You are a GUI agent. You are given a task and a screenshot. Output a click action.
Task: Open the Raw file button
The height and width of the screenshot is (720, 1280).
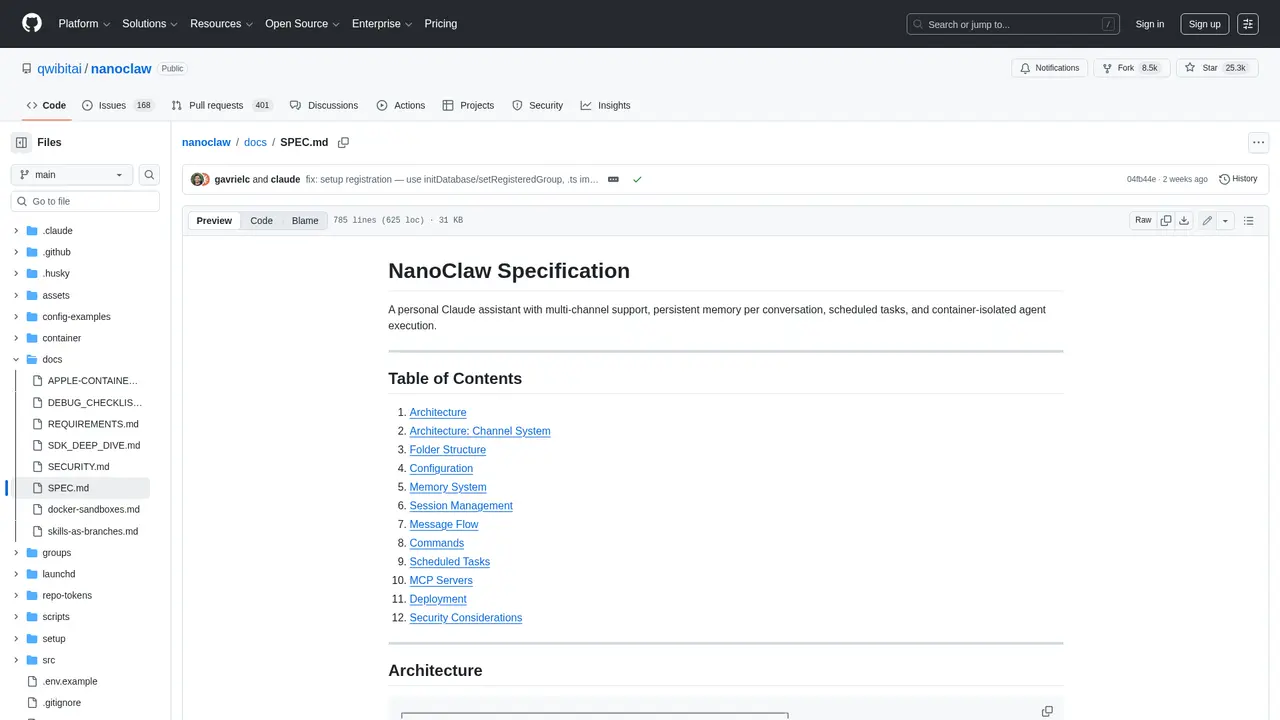coord(1143,220)
